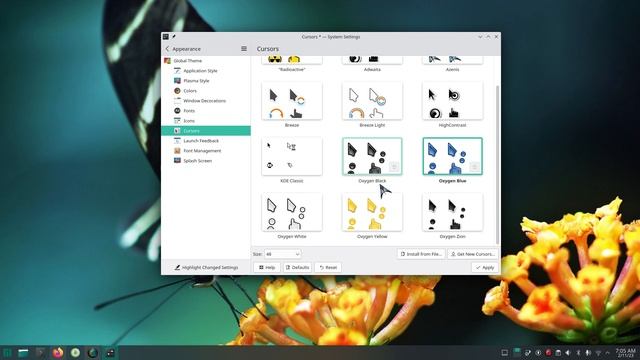The width and height of the screenshot is (640, 360).
Task: Open the cursor Size dropdown
Action: click(282, 254)
